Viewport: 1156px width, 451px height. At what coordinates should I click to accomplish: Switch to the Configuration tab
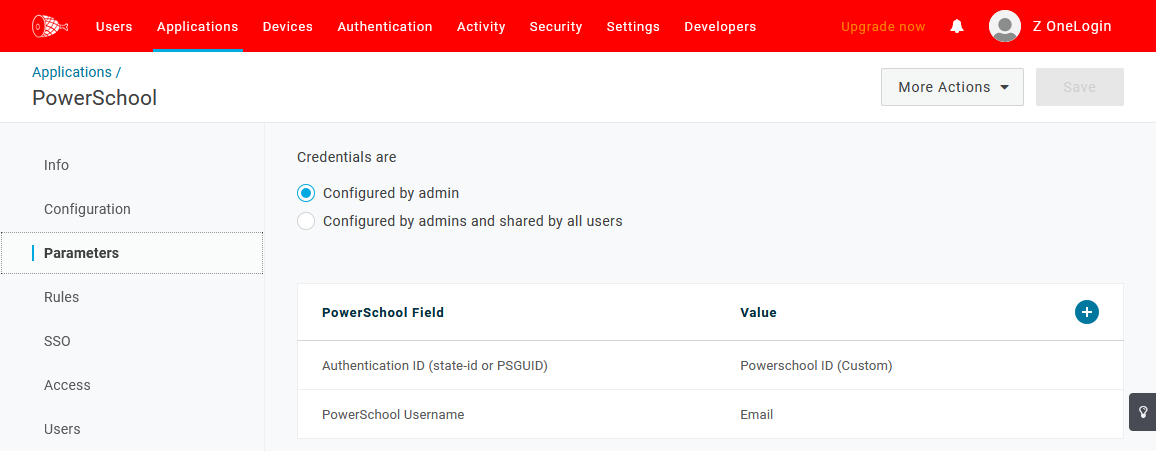(87, 209)
